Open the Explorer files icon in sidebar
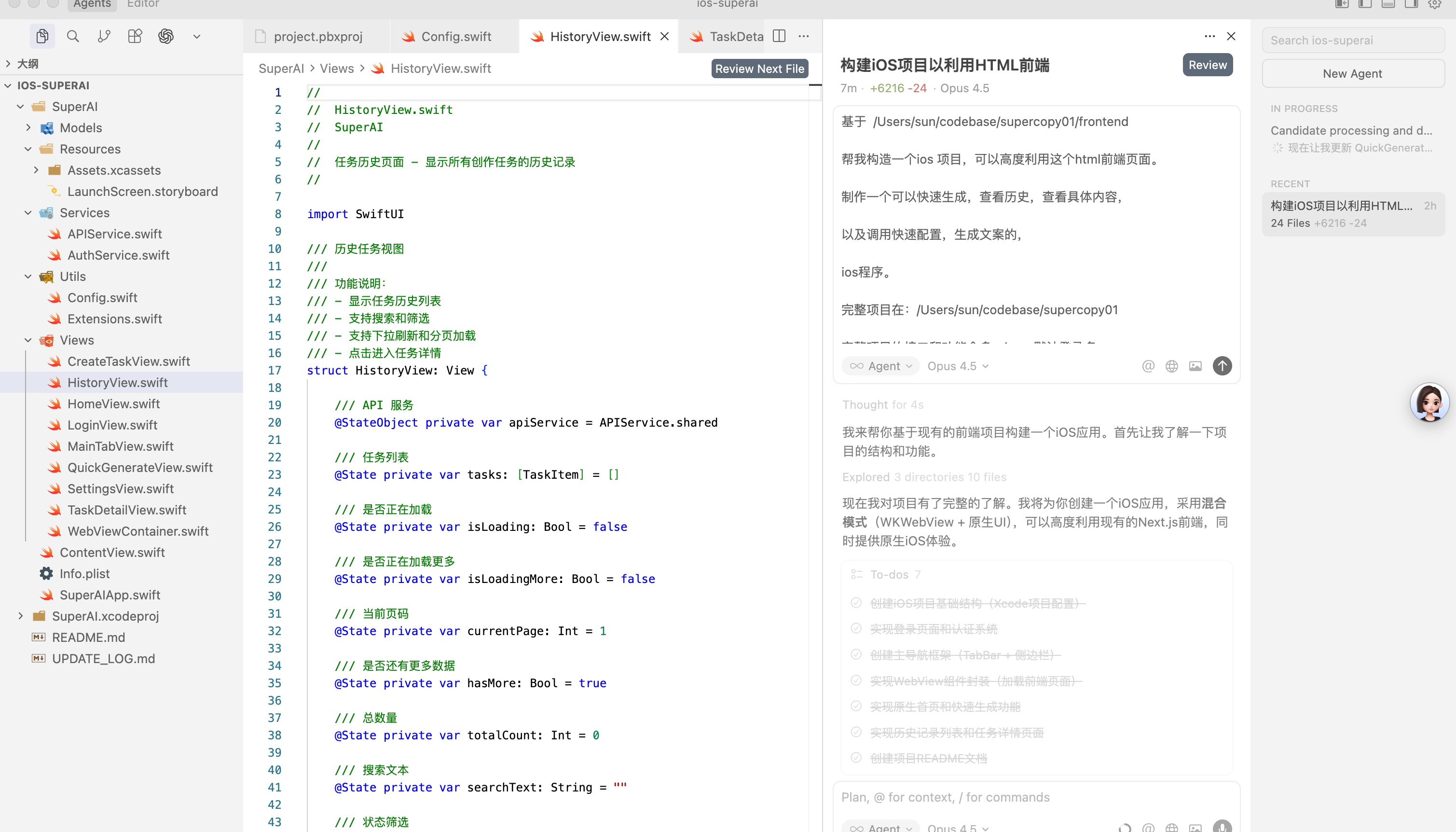 [x=42, y=37]
